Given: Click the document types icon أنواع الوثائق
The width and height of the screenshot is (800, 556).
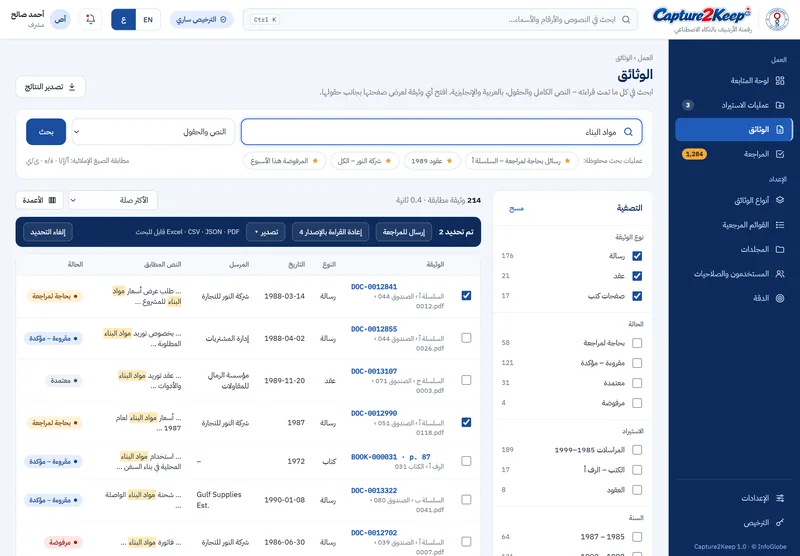Looking at the screenshot, I should tap(780, 200).
